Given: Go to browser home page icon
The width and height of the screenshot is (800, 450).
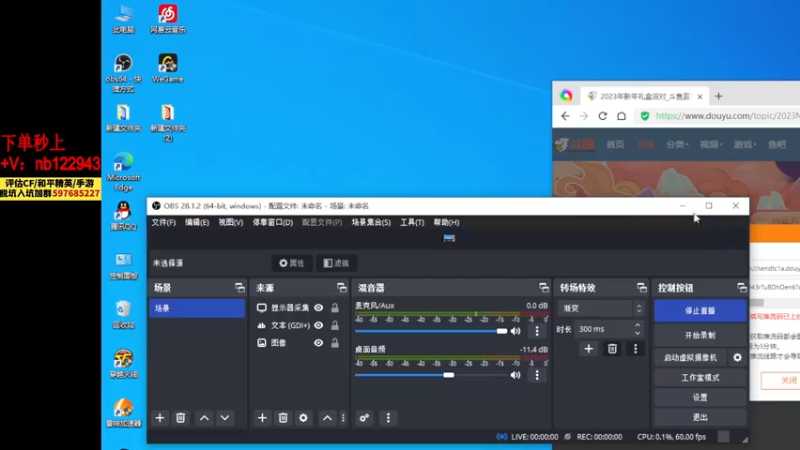Looking at the screenshot, I should coord(621,116).
